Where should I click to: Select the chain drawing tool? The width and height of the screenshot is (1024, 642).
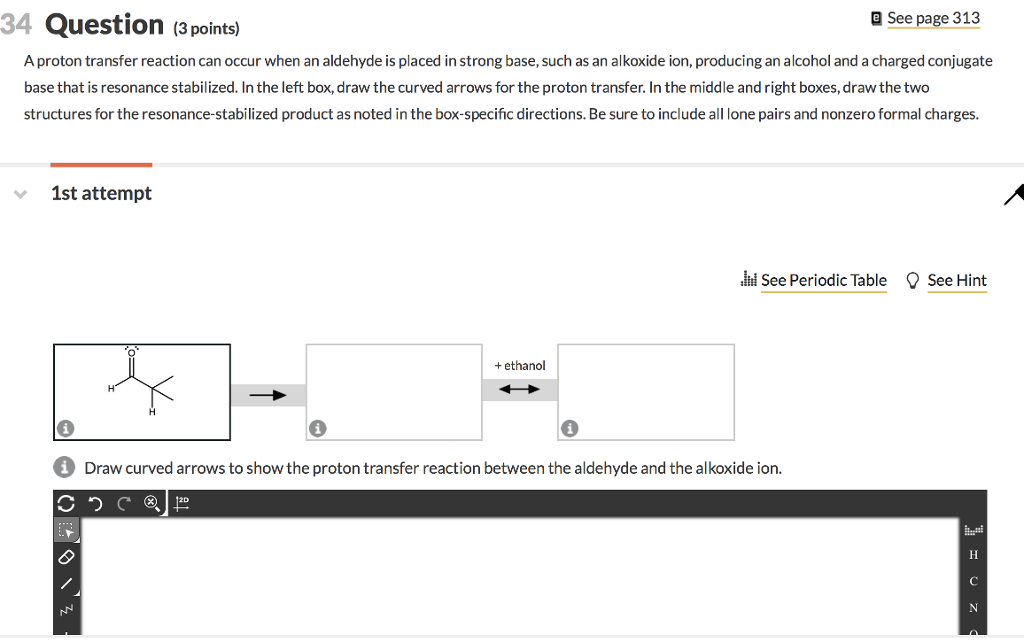tap(65, 606)
